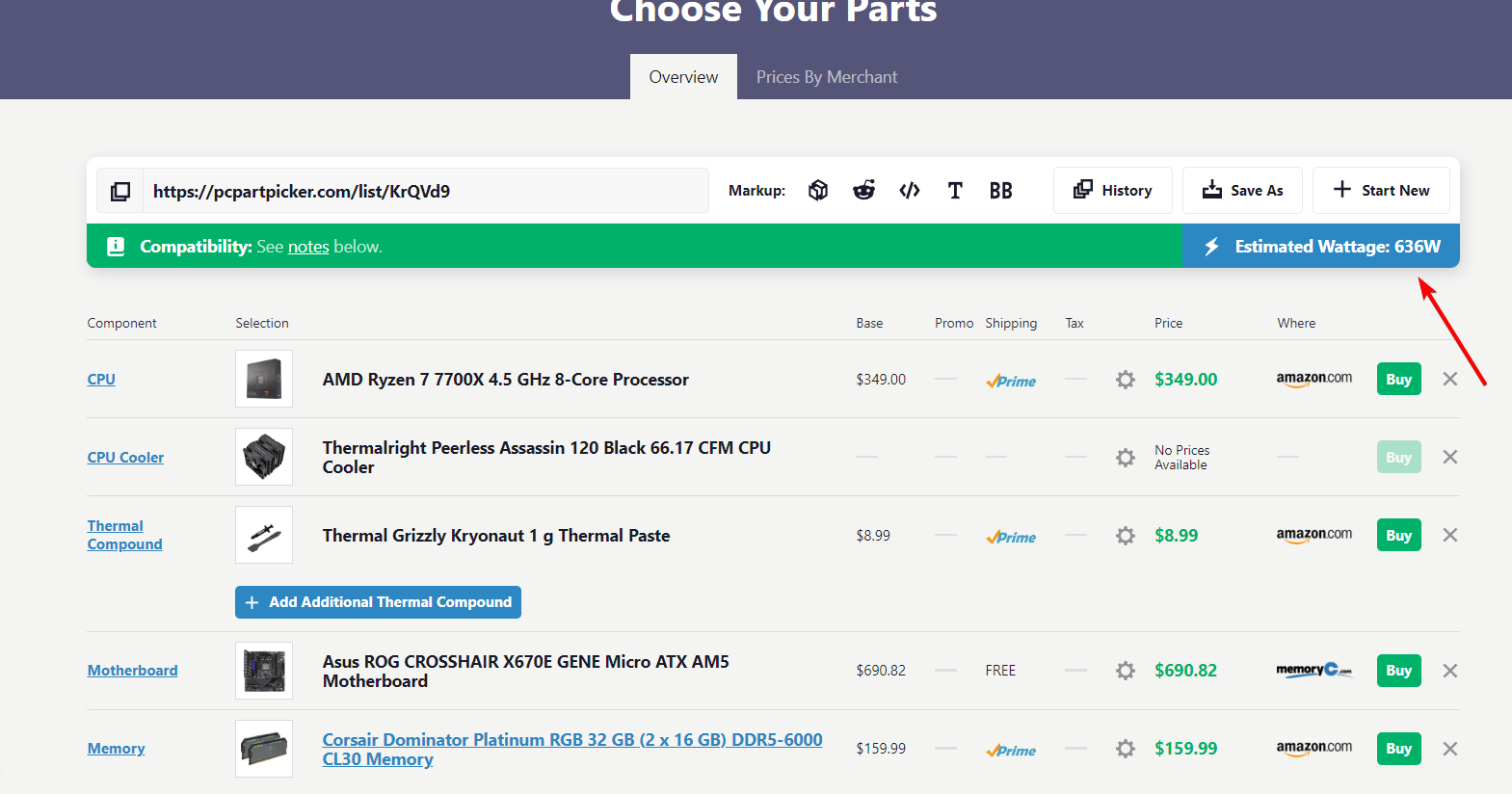Add Additional Thermal Compound

pos(378,602)
